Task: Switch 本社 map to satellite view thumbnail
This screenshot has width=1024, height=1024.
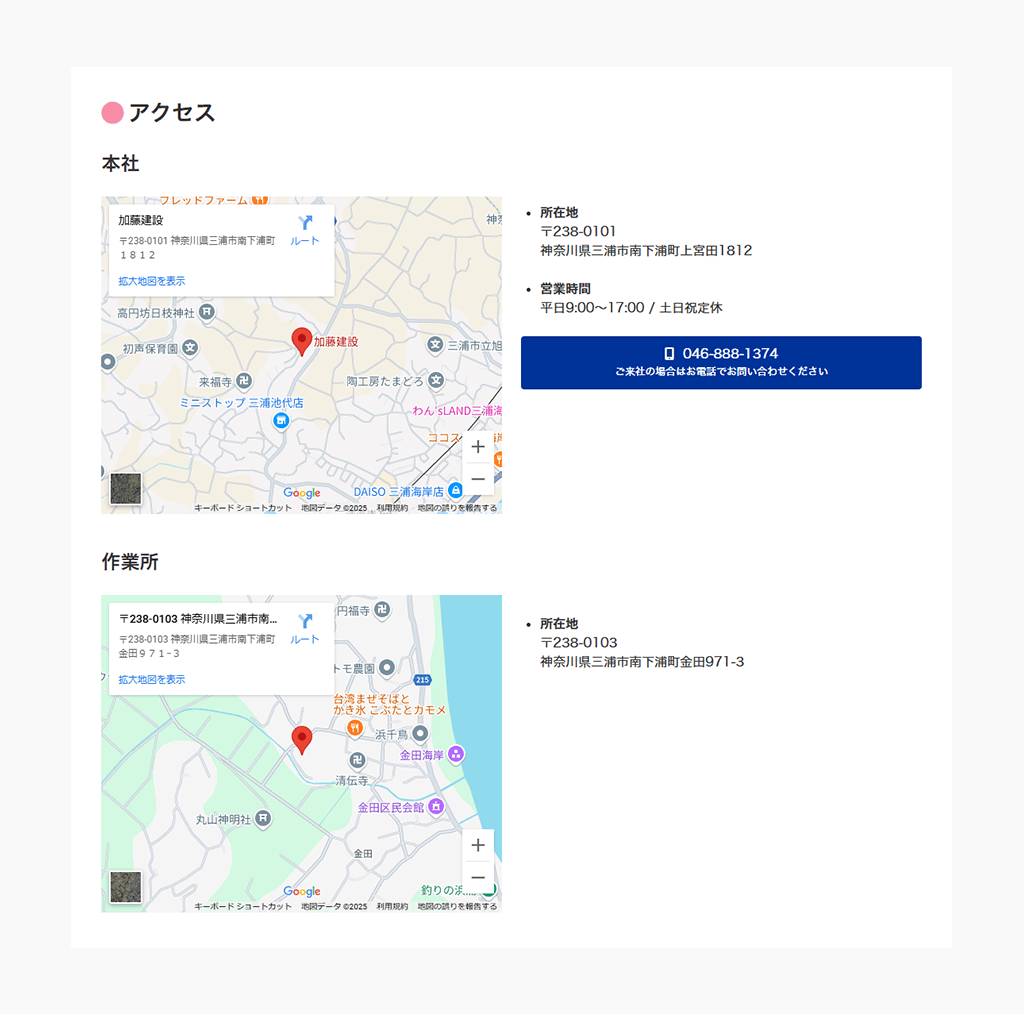Action: 125,488
